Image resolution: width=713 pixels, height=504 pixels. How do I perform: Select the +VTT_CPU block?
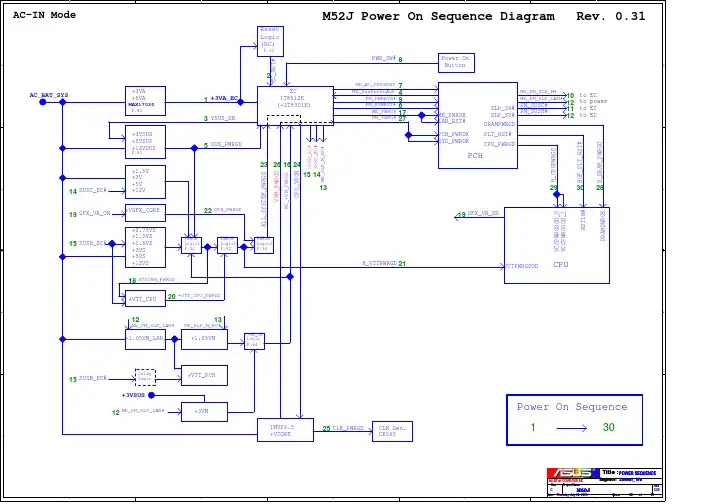145,298
